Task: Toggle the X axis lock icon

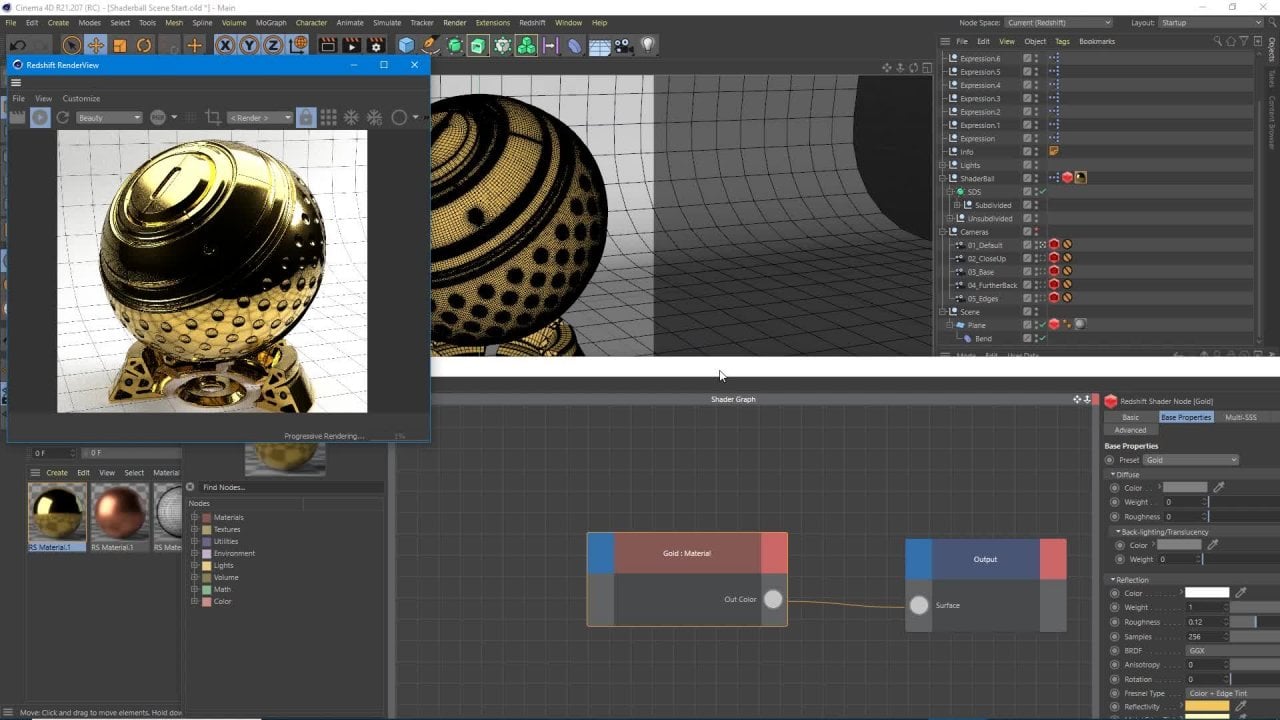Action: coord(225,45)
